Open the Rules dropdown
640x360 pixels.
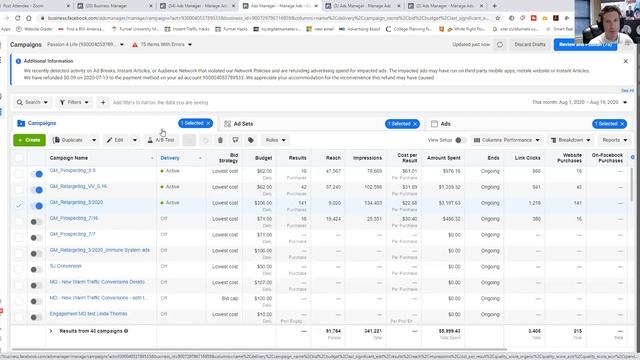(x=276, y=140)
